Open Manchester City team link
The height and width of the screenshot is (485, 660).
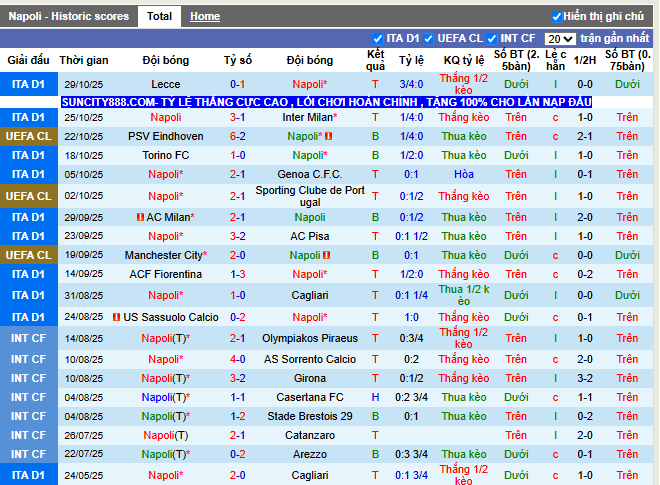point(164,255)
